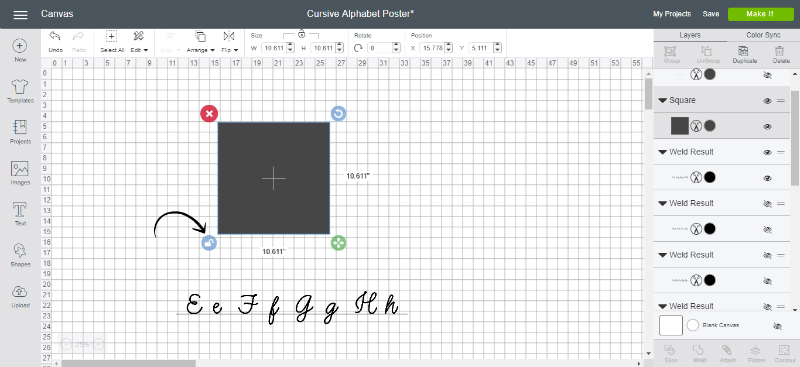Create a New project from sidebar
800x367 pixels.
pyautogui.click(x=20, y=51)
